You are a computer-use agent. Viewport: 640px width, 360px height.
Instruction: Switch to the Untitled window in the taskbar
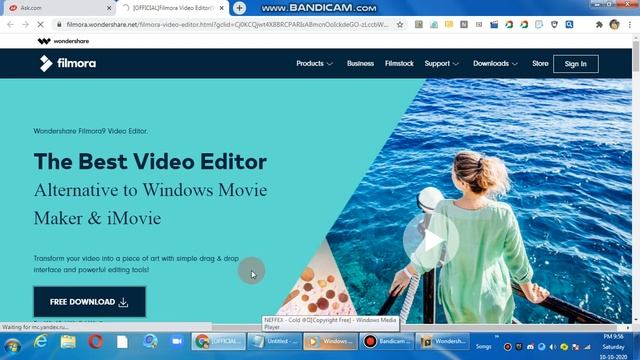275,341
